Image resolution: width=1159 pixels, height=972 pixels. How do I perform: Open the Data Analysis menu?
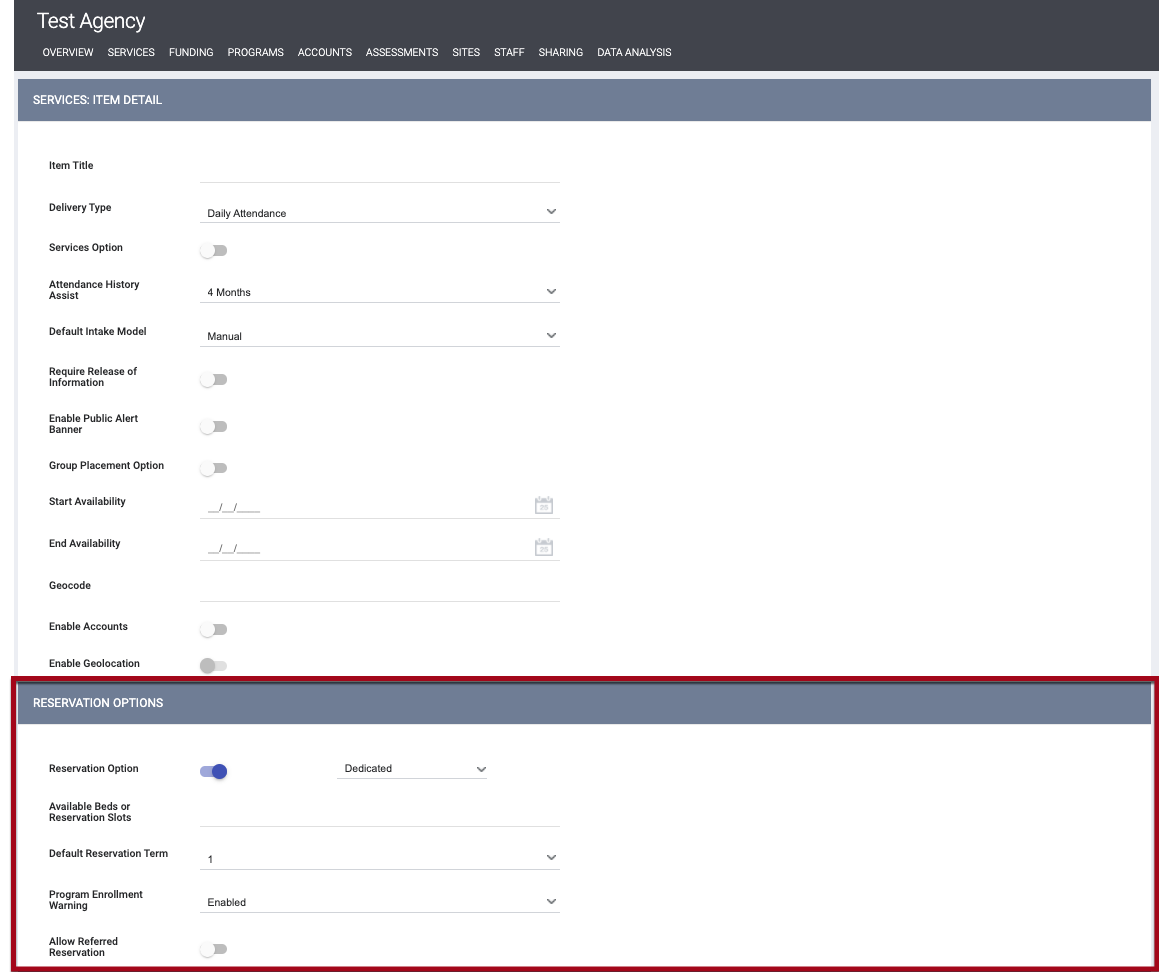[634, 52]
